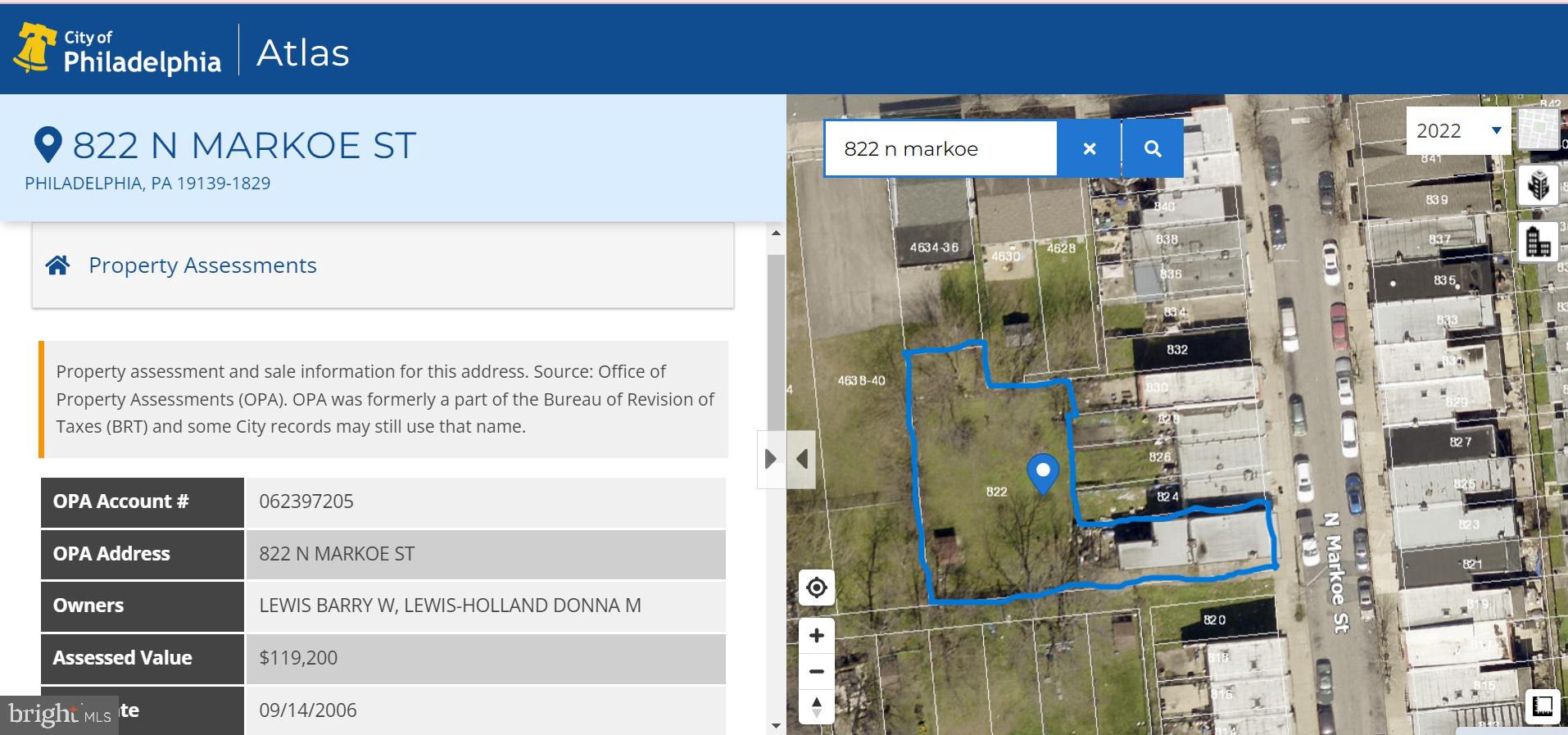Click the house icon beside Property Assessments

pyautogui.click(x=57, y=265)
